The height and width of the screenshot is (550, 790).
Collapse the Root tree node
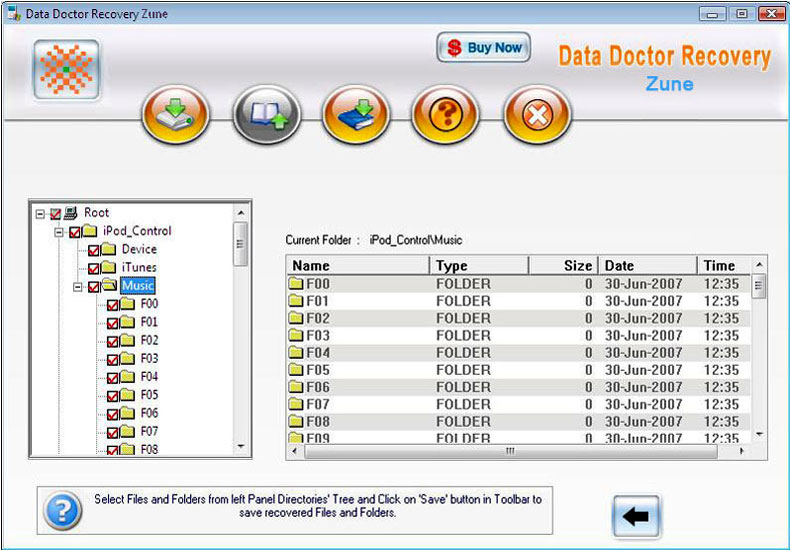click(40, 214)
